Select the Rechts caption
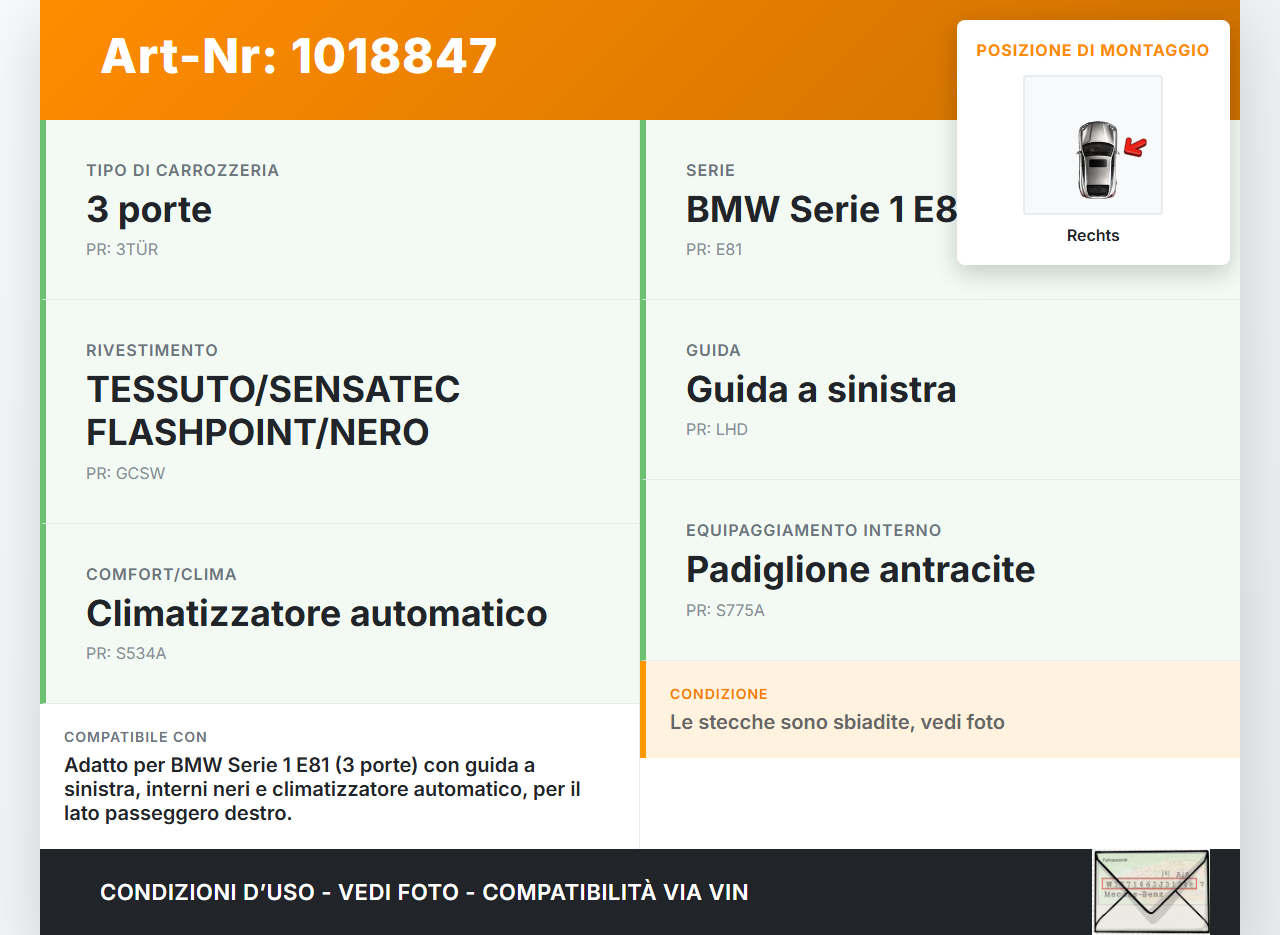1280x935 pixels. [x=1093, y=236]
